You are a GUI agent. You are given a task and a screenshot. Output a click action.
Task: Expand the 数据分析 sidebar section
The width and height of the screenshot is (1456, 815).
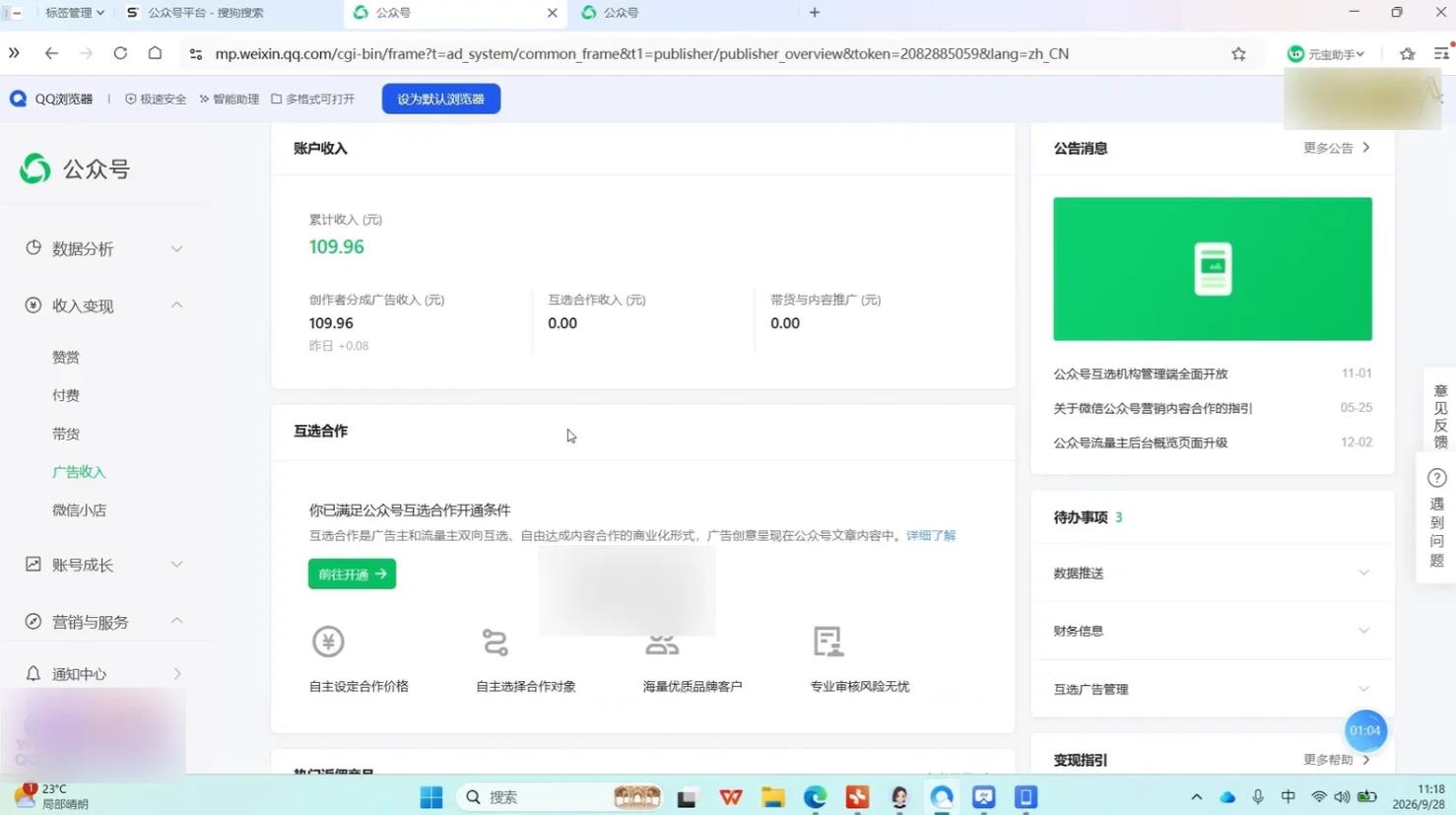coord(177,248)
